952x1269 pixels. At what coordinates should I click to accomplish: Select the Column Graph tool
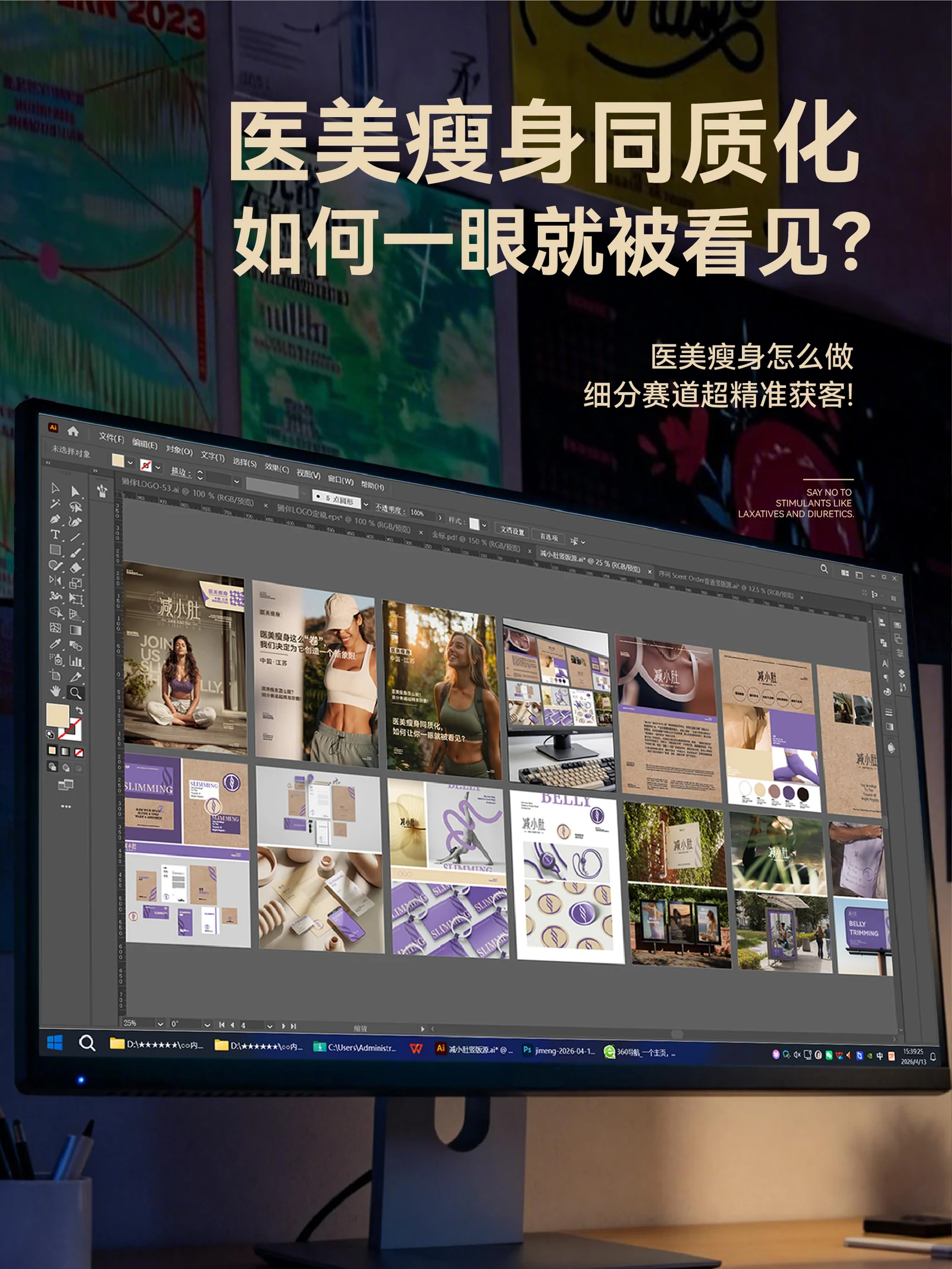[76, 661]
